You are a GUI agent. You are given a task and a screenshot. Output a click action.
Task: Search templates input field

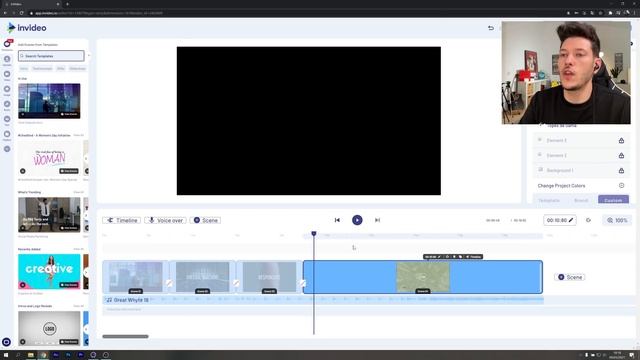pos(51,56)
